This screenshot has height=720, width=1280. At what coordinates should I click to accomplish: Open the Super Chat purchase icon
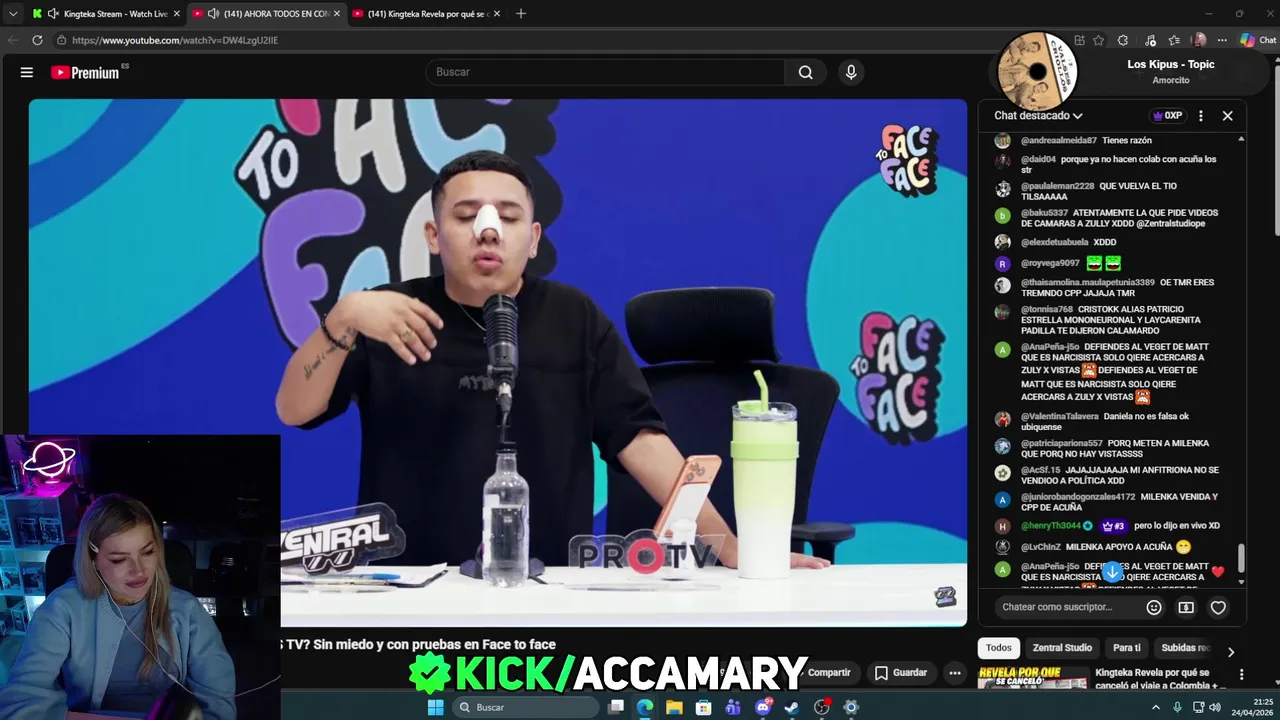[x=1186, y=607]
